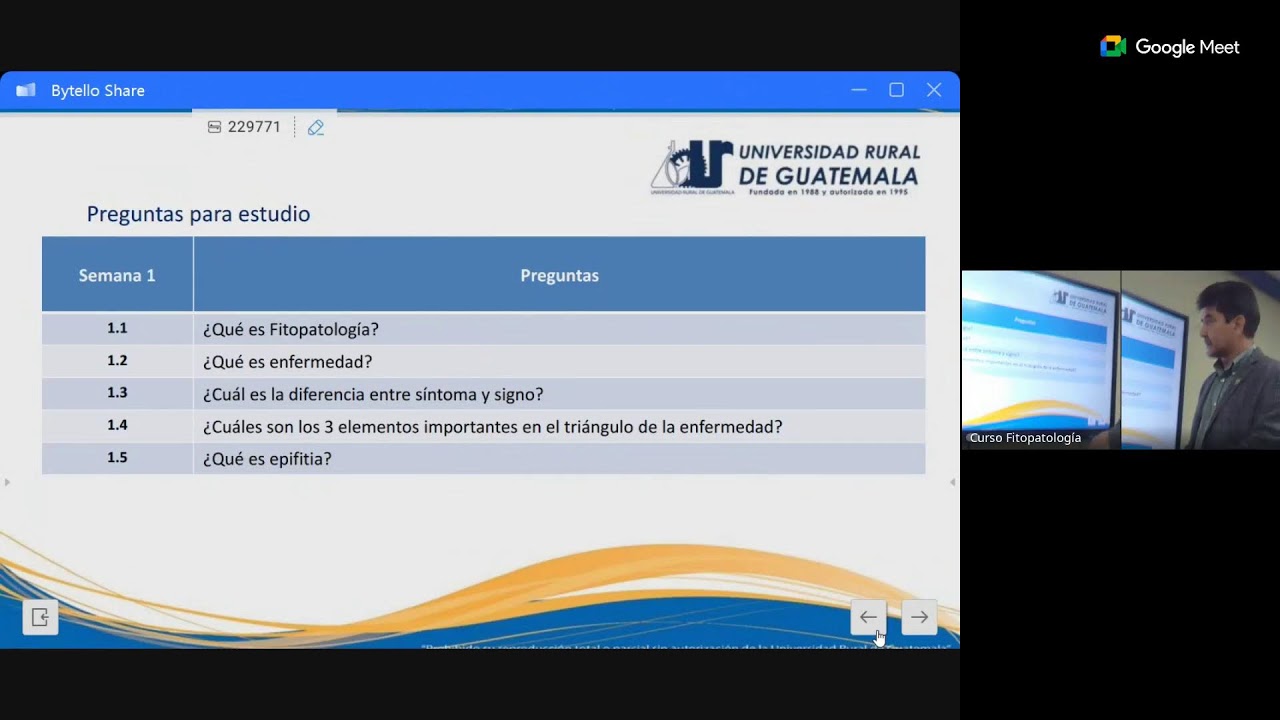Click the exit sharing icon at bottom left
The width and height of the screenshot is (1280, 720).
pyautogui.click(x=40, y=617)
